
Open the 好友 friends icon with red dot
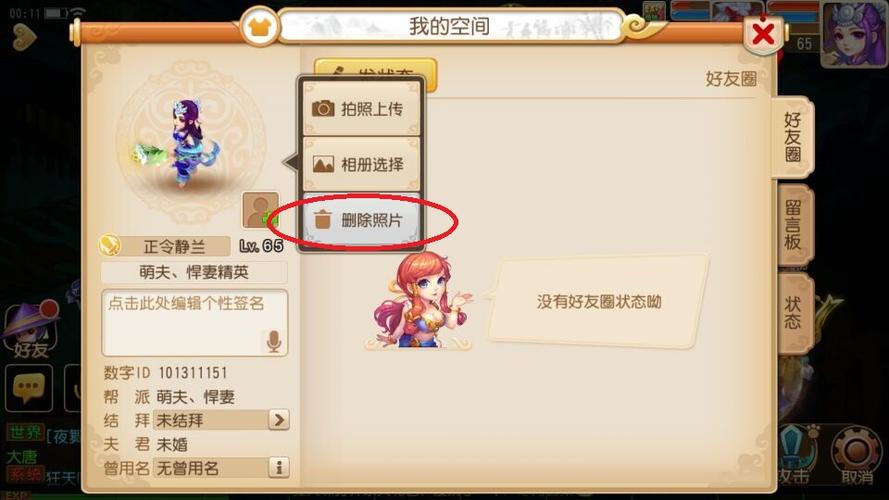32,329
